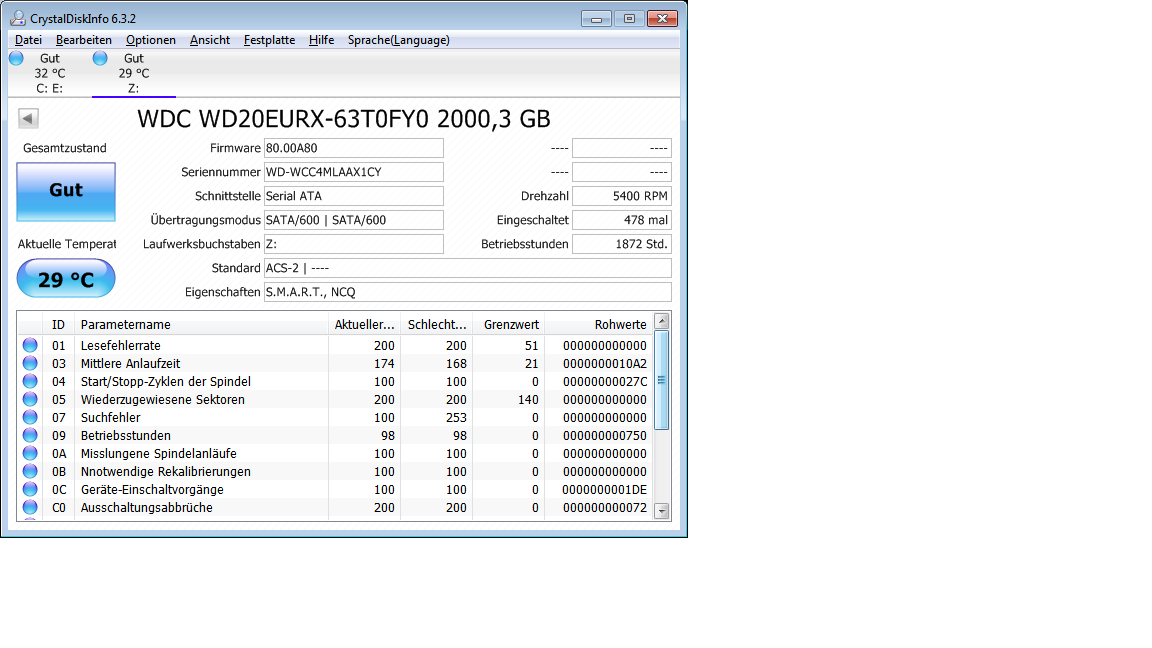The height and width of the screenshot is (648, 1152).
Task: Click the Schlecht column header
Action: tap(436, 324)
